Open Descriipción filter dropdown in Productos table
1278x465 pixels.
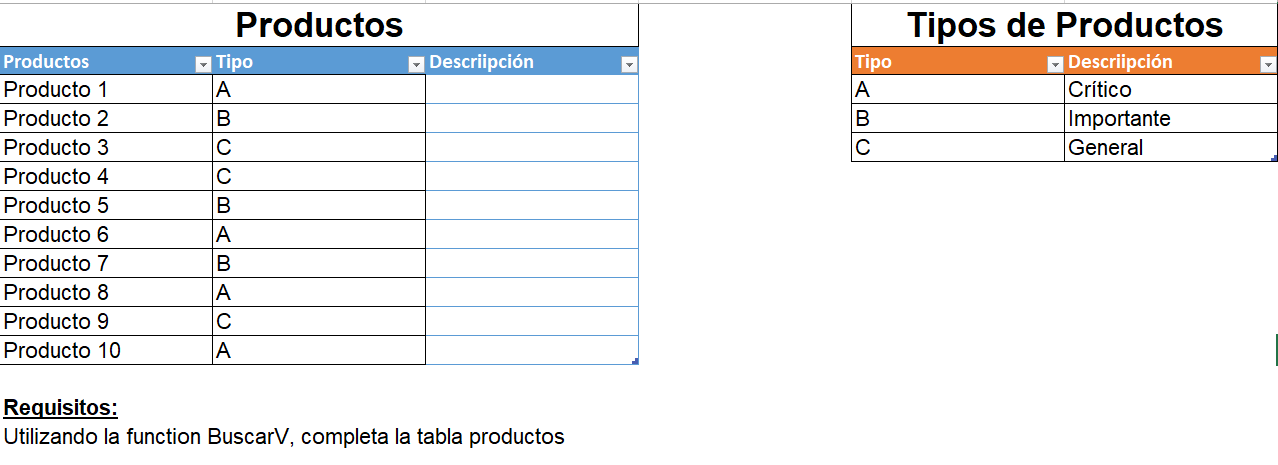(629, 65)
